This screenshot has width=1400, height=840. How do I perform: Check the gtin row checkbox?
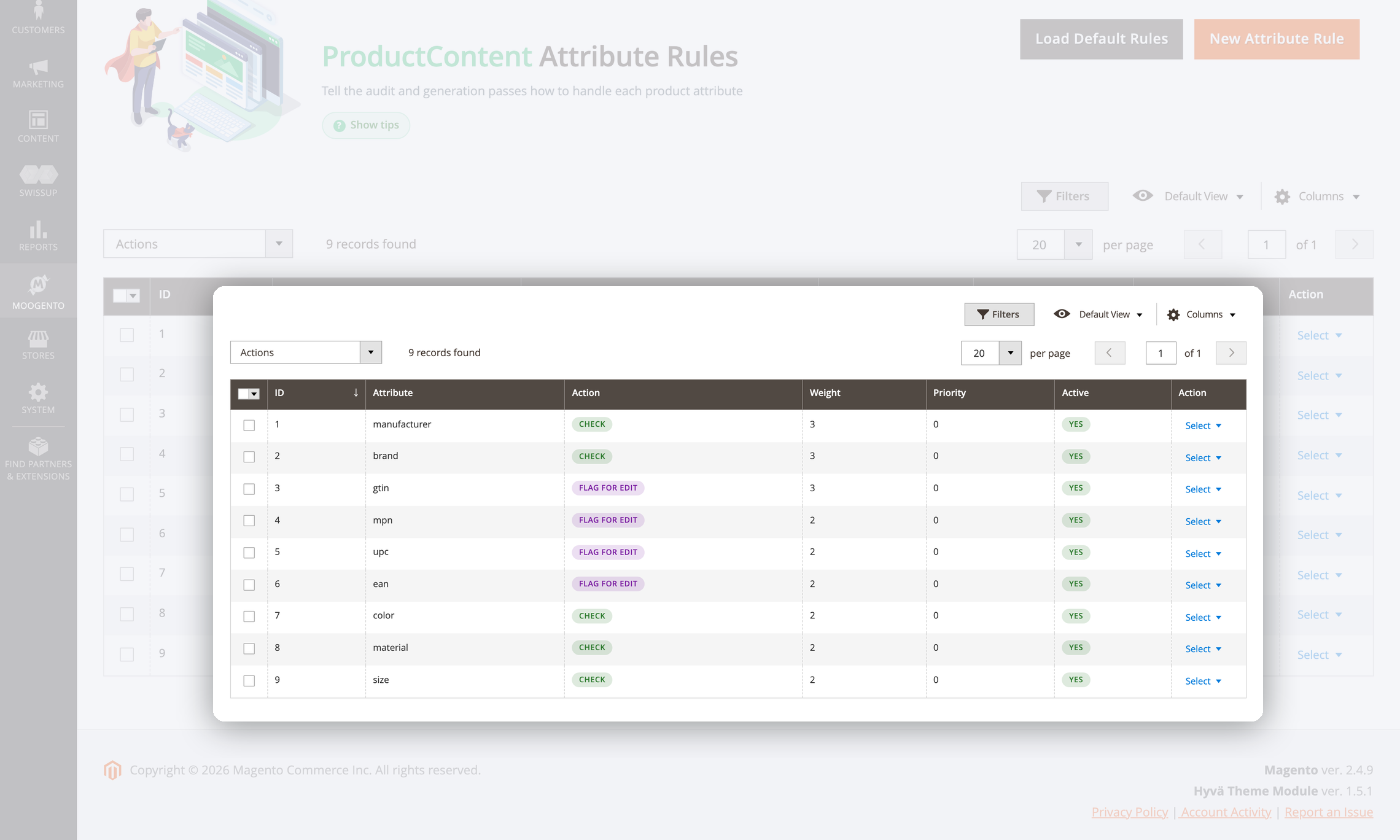[249, 489]
